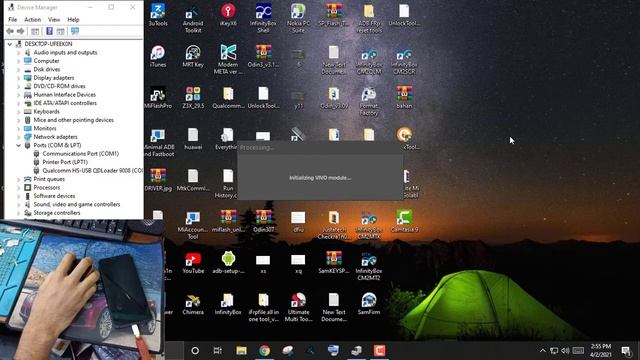Screen dimensions: 640x360
Task: Click the volume speaker icon in tray
Action: 565,351
